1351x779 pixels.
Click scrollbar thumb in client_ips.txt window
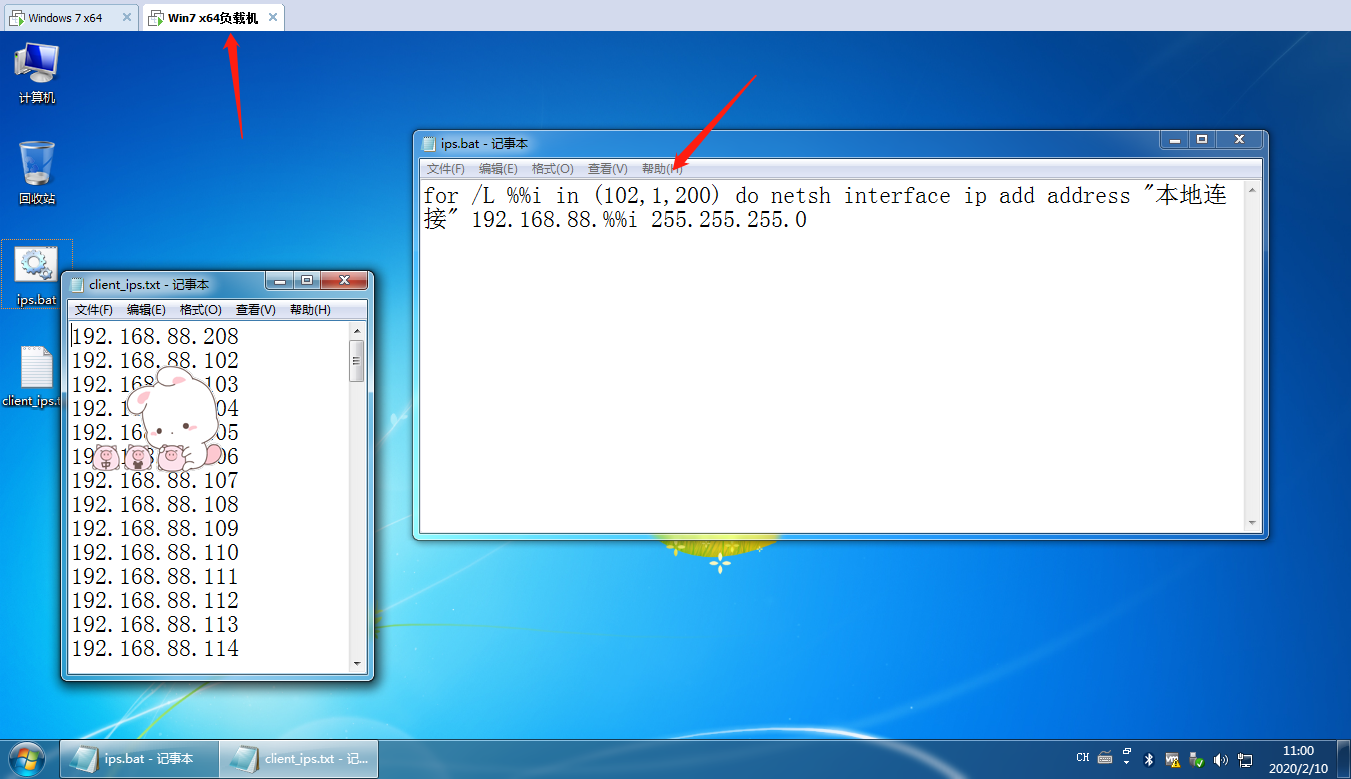[x=357, y=361]
